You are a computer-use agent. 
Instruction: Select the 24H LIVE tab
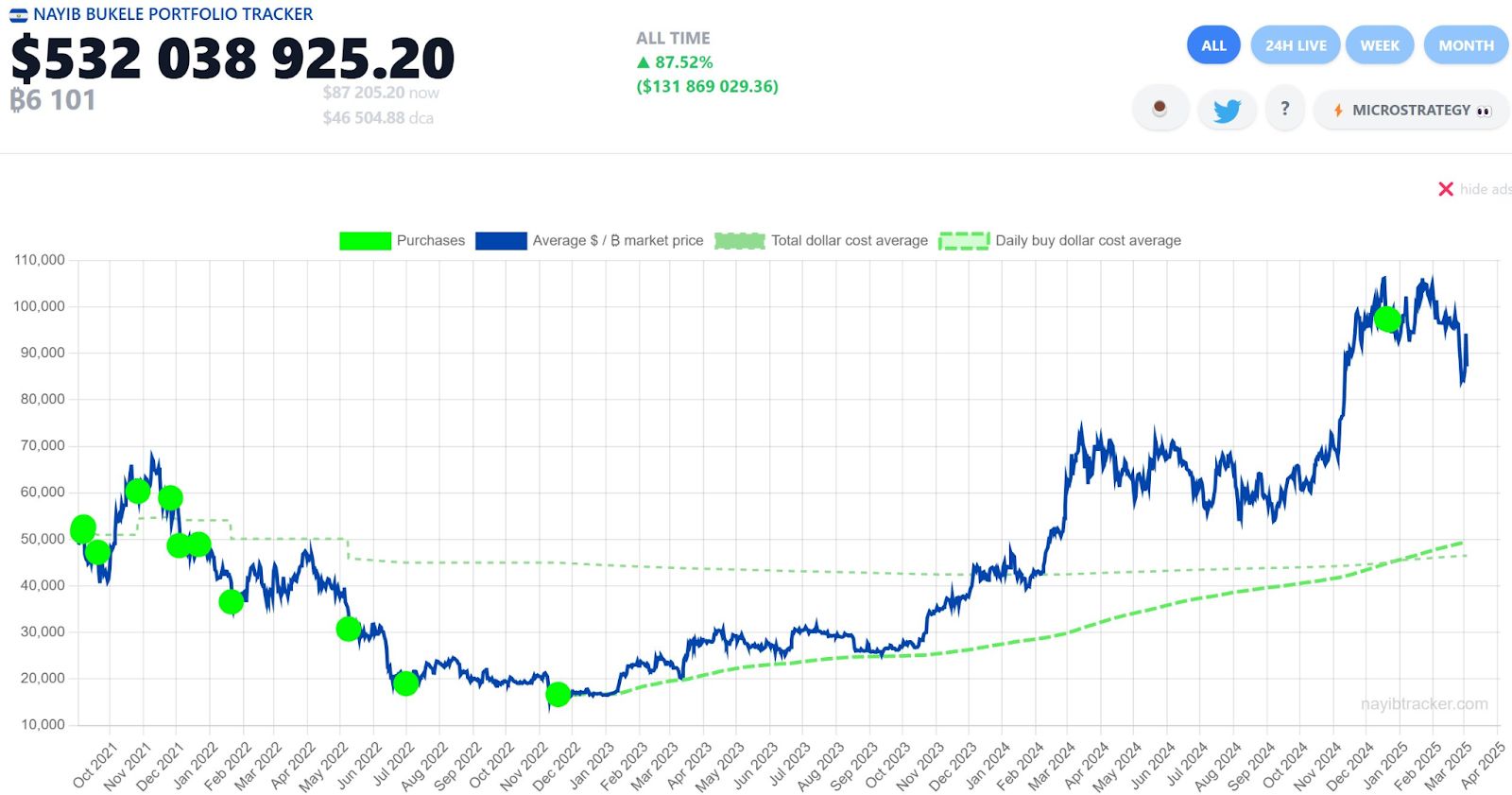1296,45
